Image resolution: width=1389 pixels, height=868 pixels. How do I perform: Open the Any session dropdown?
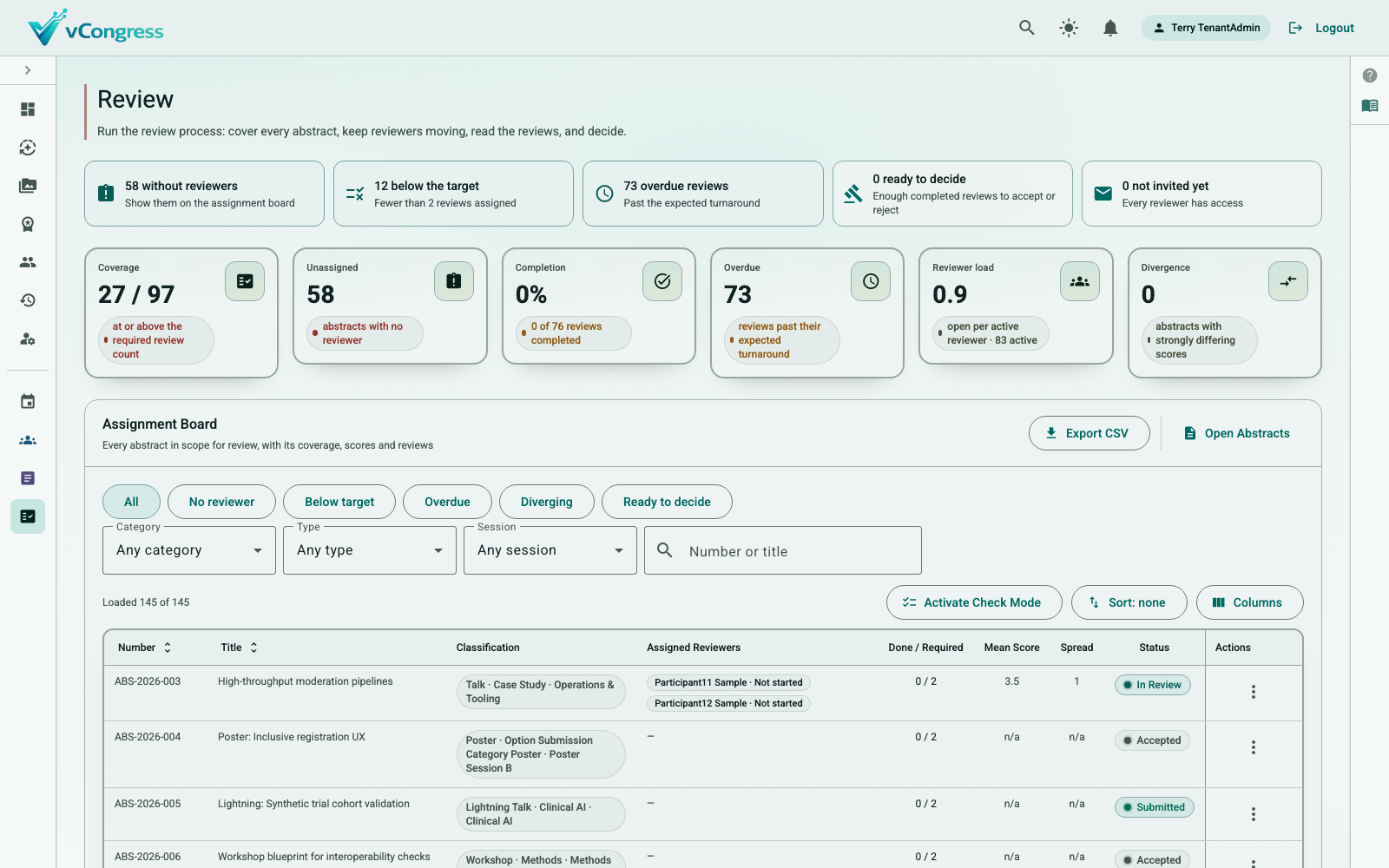pyautogui.click(x=550, y=550)
